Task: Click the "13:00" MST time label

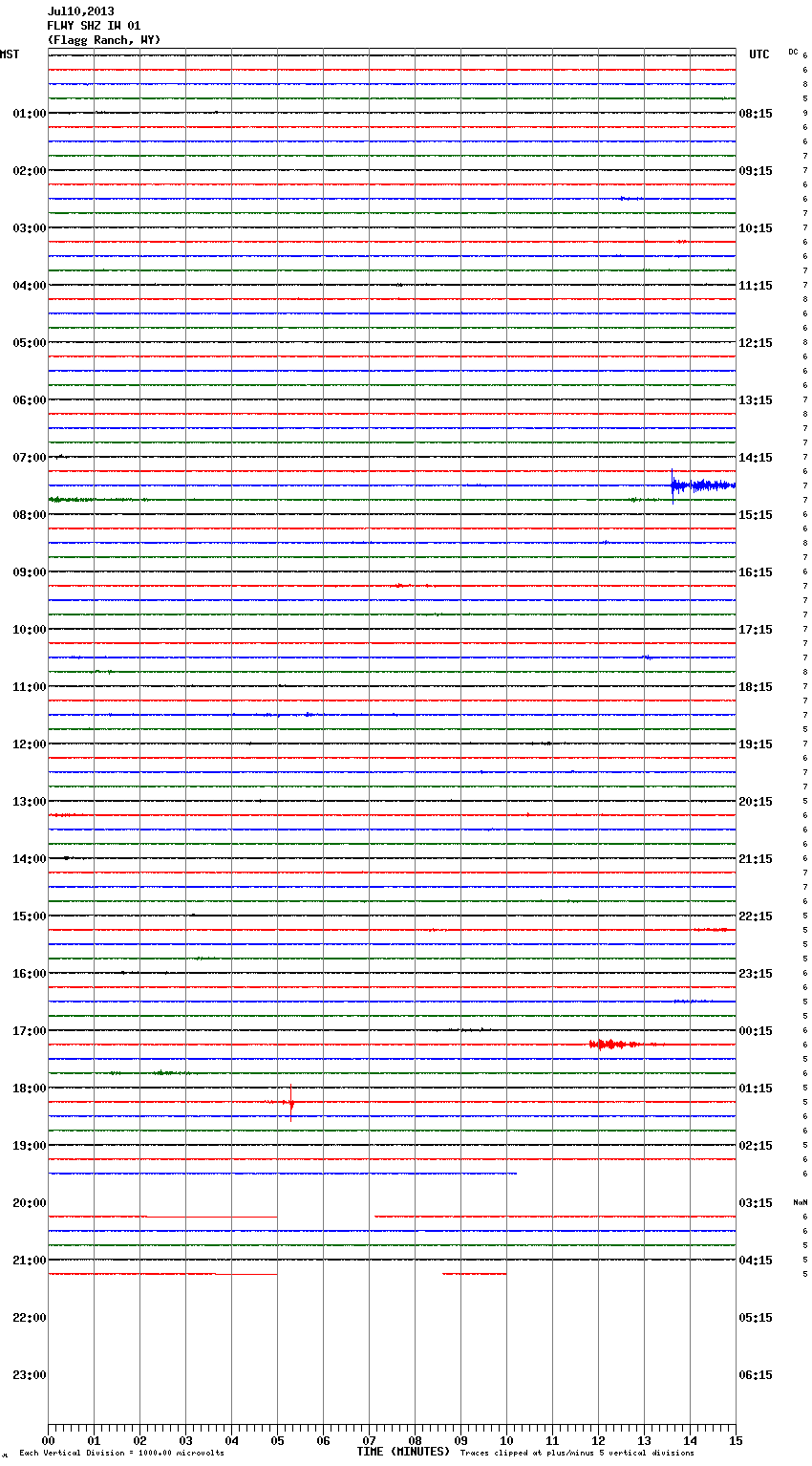Action: [30, 802]
